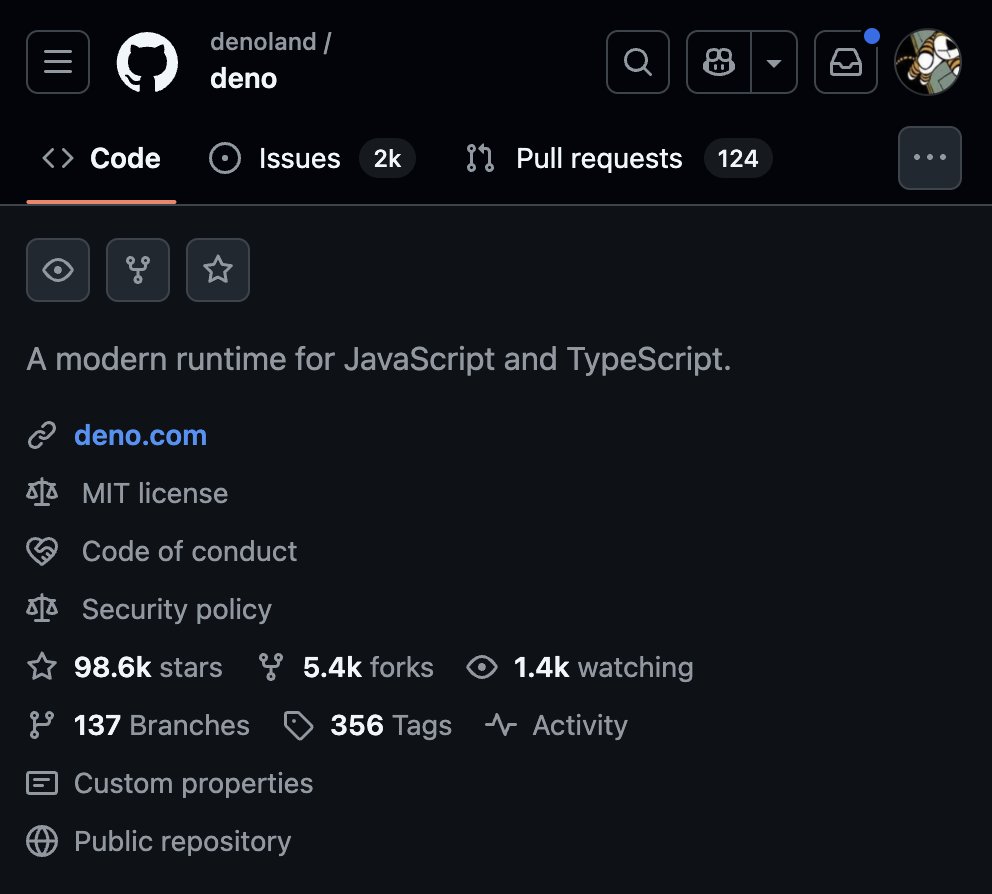Image resolution: width=992 pixels, height=894 pixels.
Task: View 98.6k stars list
Action: (148, 667)
